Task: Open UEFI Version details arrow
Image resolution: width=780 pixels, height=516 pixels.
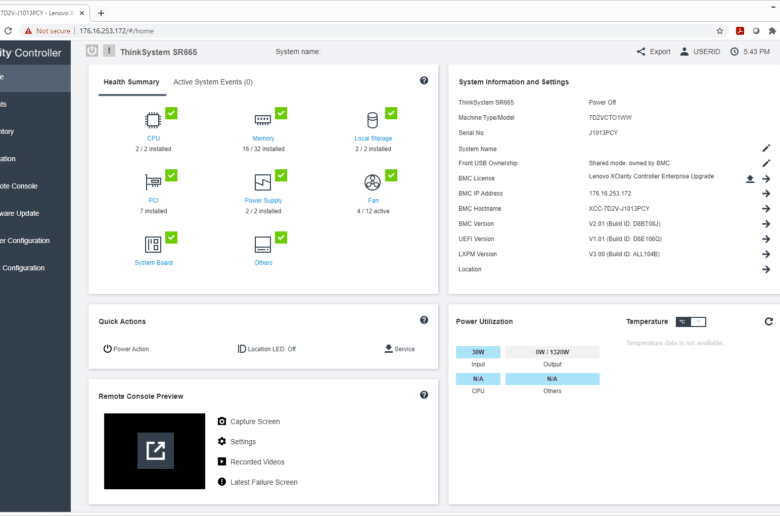Action: click(766, 239)
